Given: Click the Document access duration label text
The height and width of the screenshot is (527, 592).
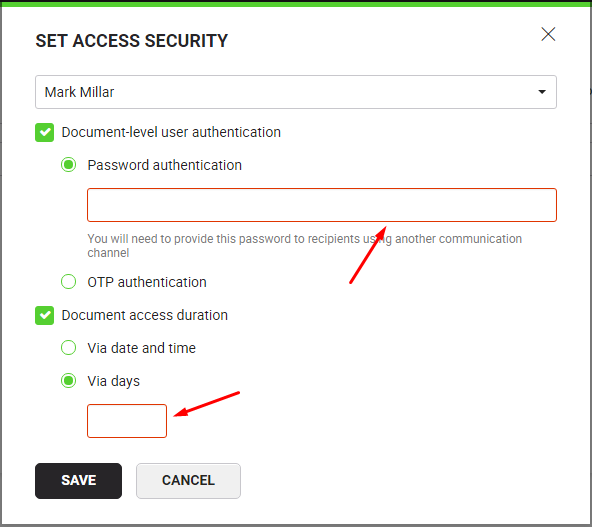Looking at the screenshot, I should click(145, 315).
